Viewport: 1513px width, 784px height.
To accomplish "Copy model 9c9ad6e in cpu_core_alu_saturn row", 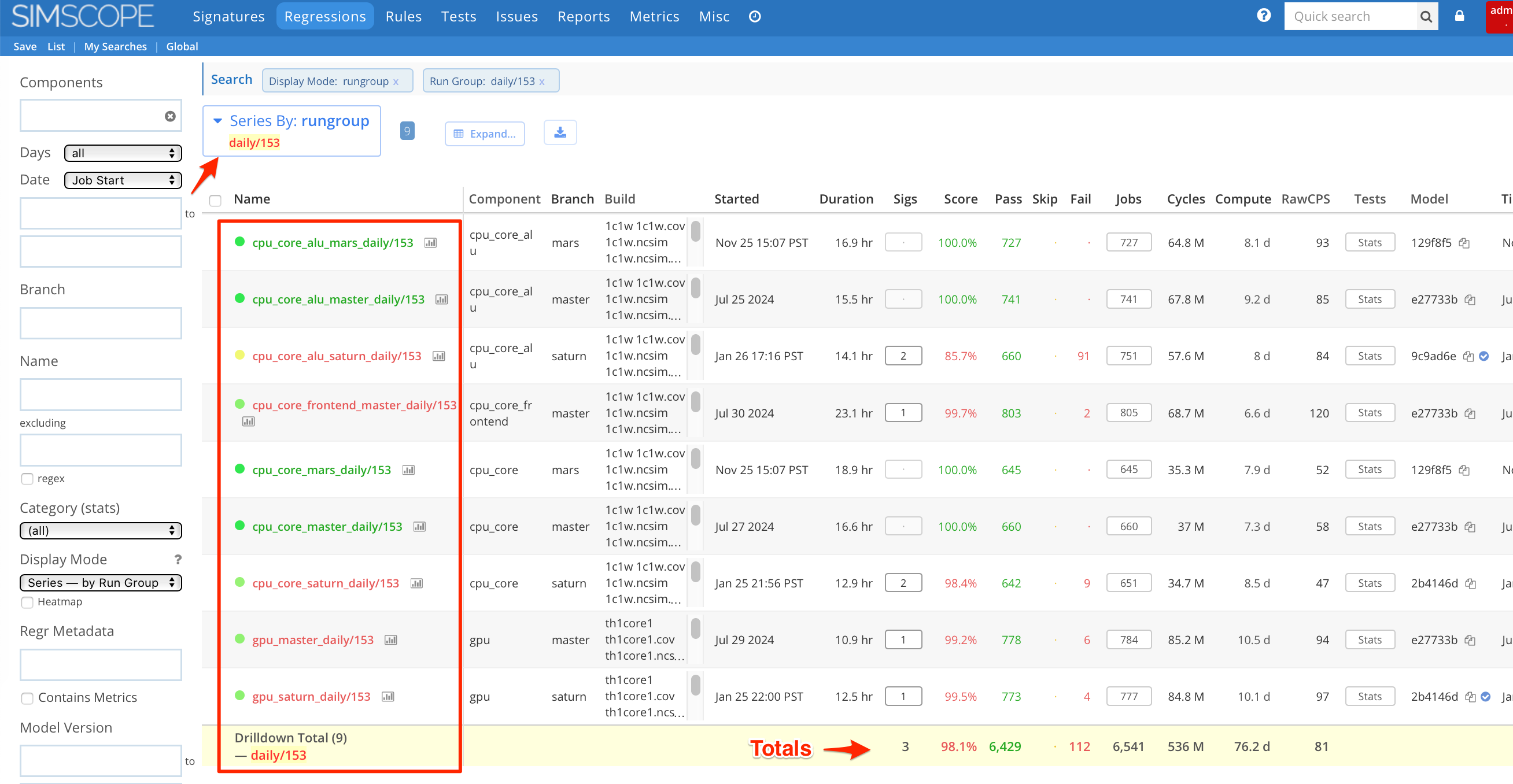I will (x=1468, y=356).
